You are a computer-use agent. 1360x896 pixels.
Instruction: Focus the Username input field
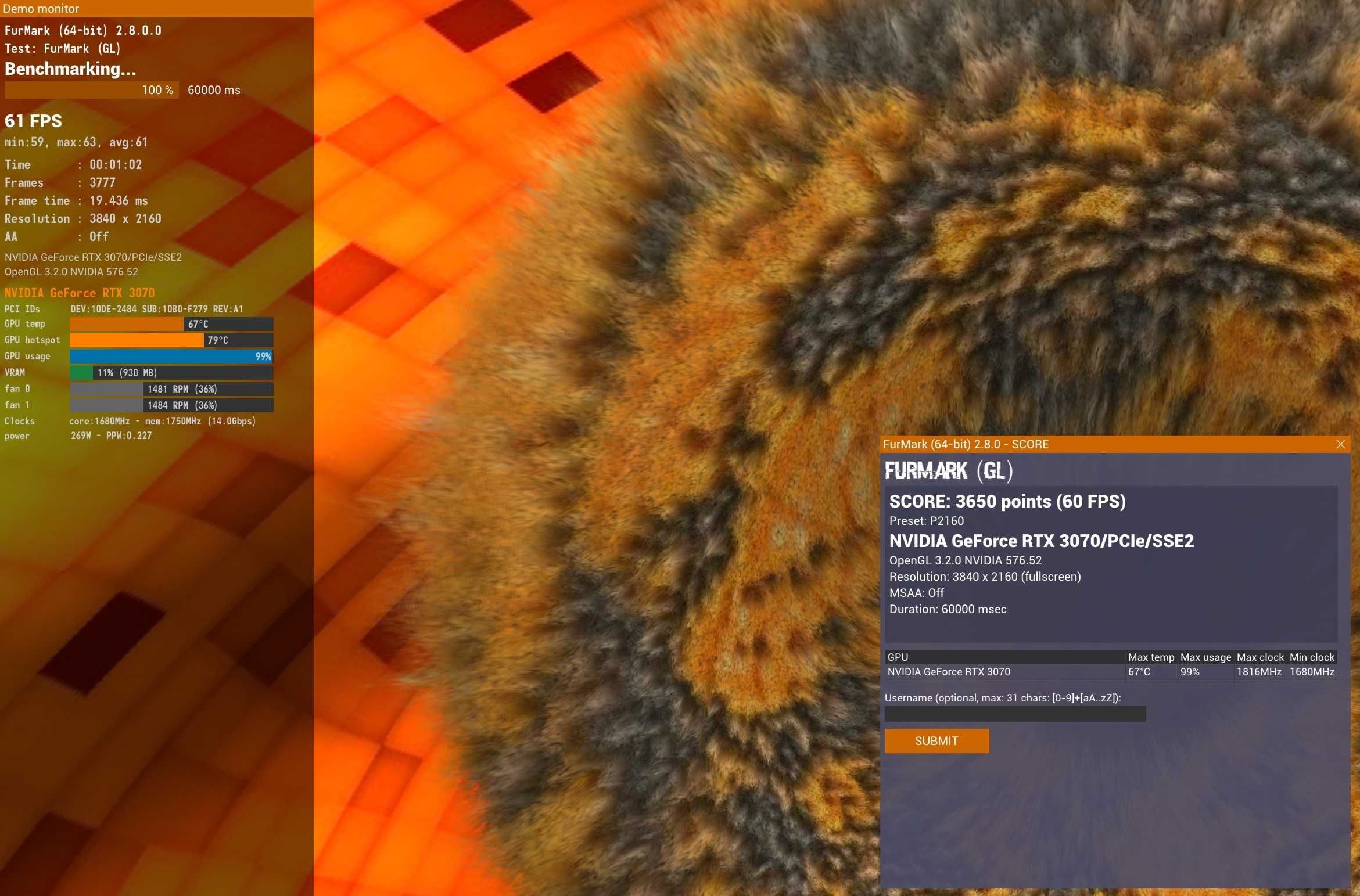tap(1015, 714)
